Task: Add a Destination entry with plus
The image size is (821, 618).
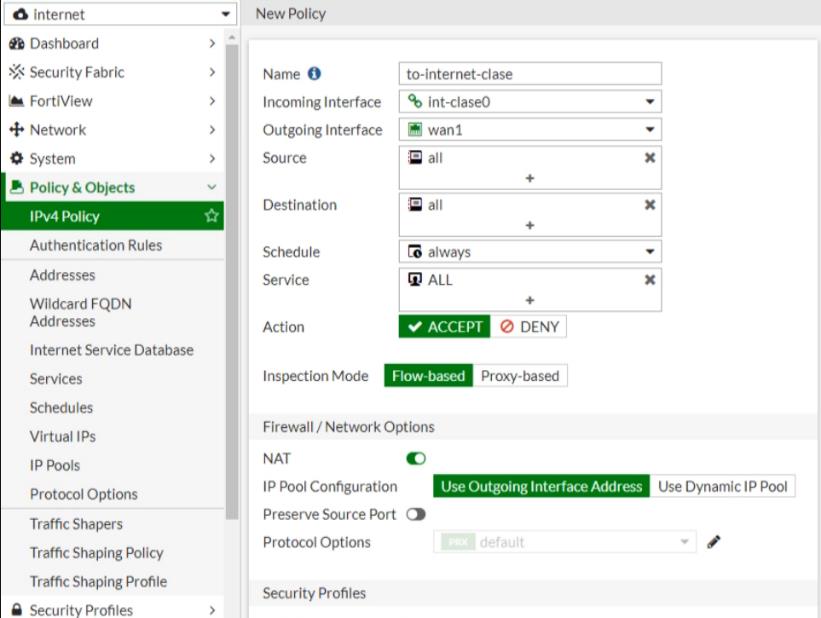Action: coord(530,226)
